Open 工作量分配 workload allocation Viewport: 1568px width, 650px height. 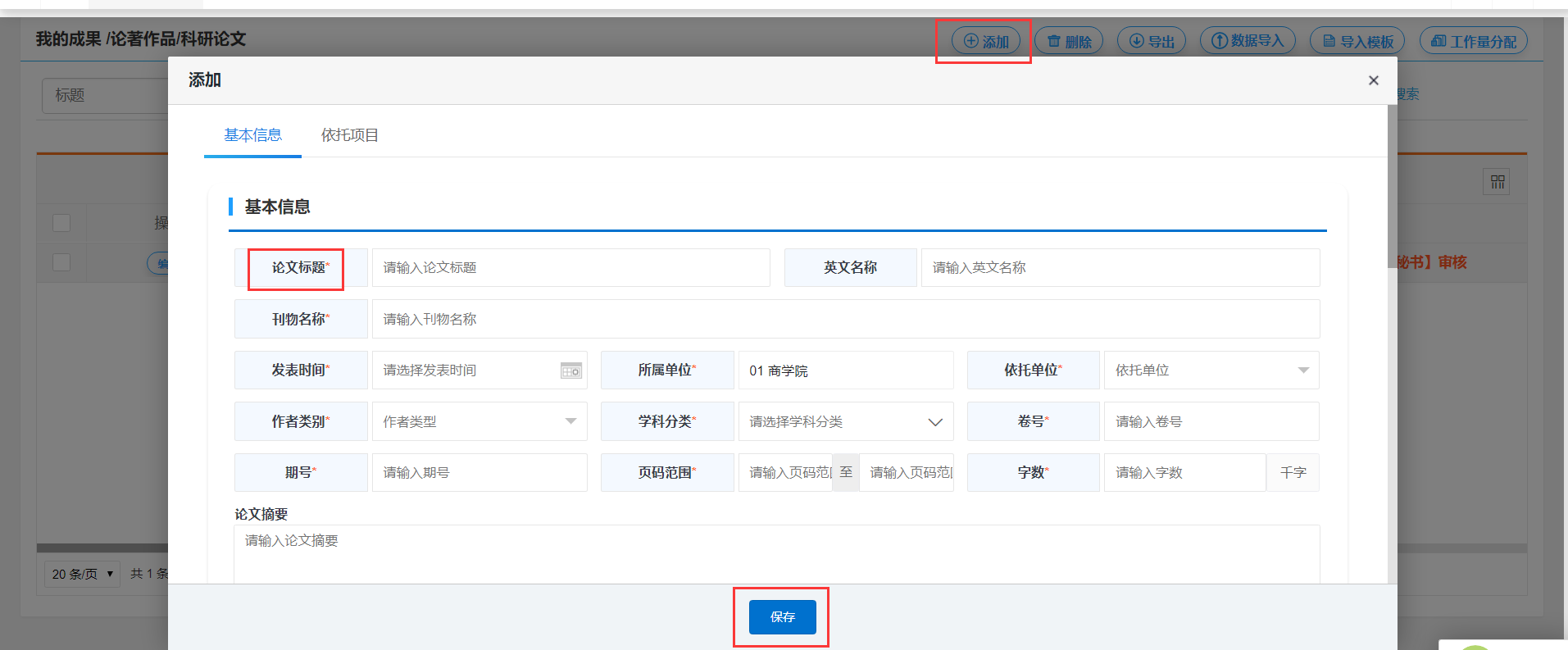point(1473,41)
